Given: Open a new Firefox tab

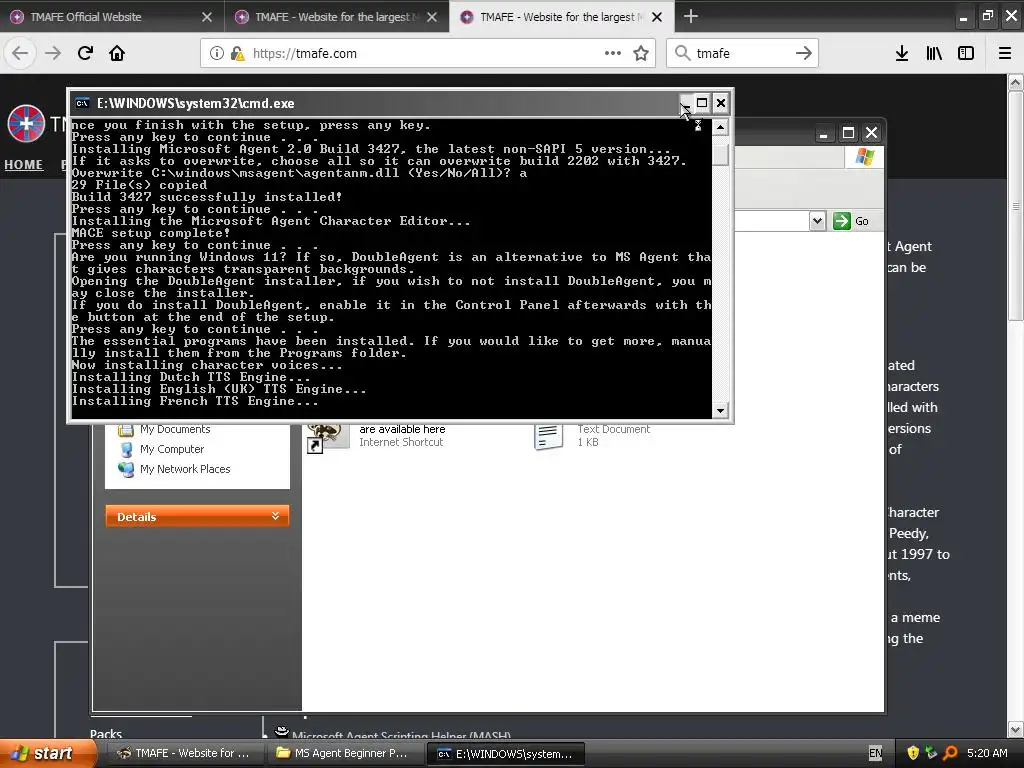Looking at the screenshot, I should (690, 16).
